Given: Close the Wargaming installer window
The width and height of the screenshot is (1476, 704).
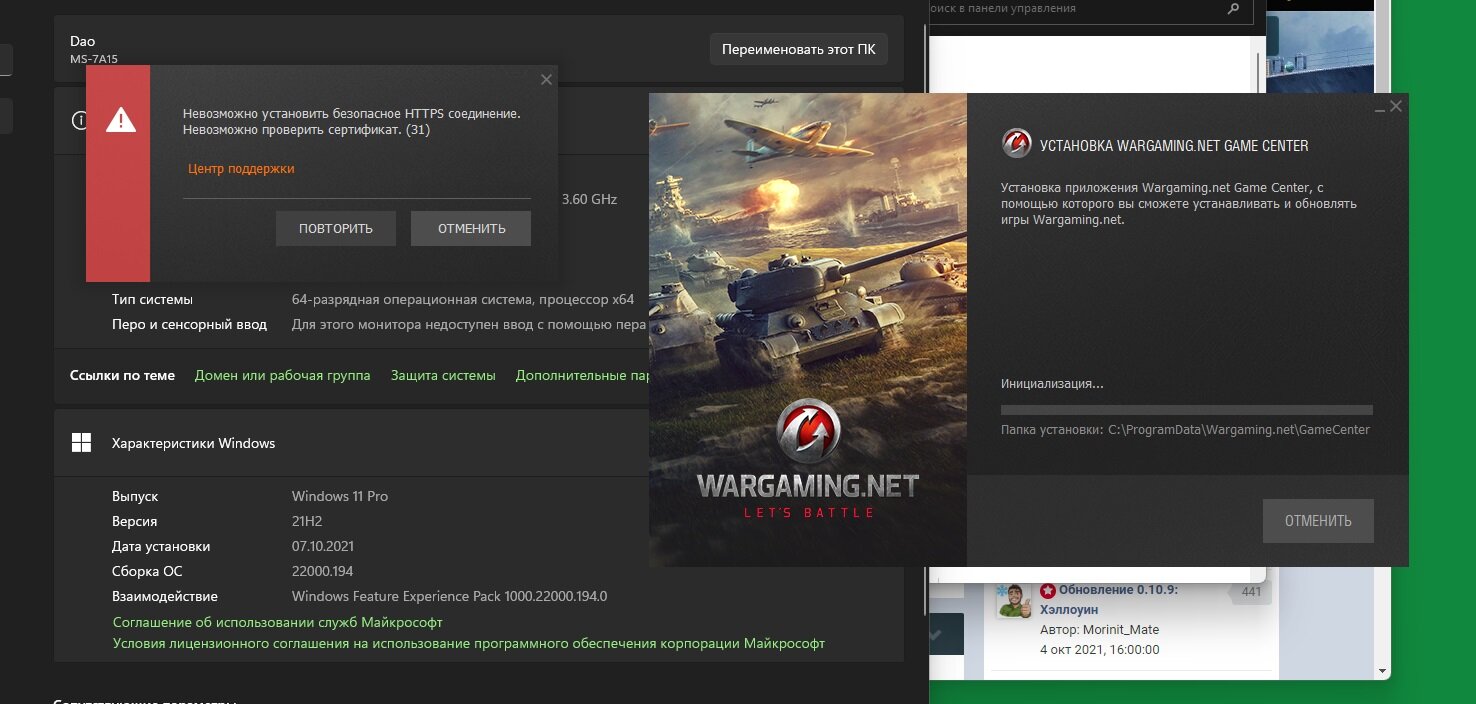Looking at the screenshot, I should (x=1396, y=106).
